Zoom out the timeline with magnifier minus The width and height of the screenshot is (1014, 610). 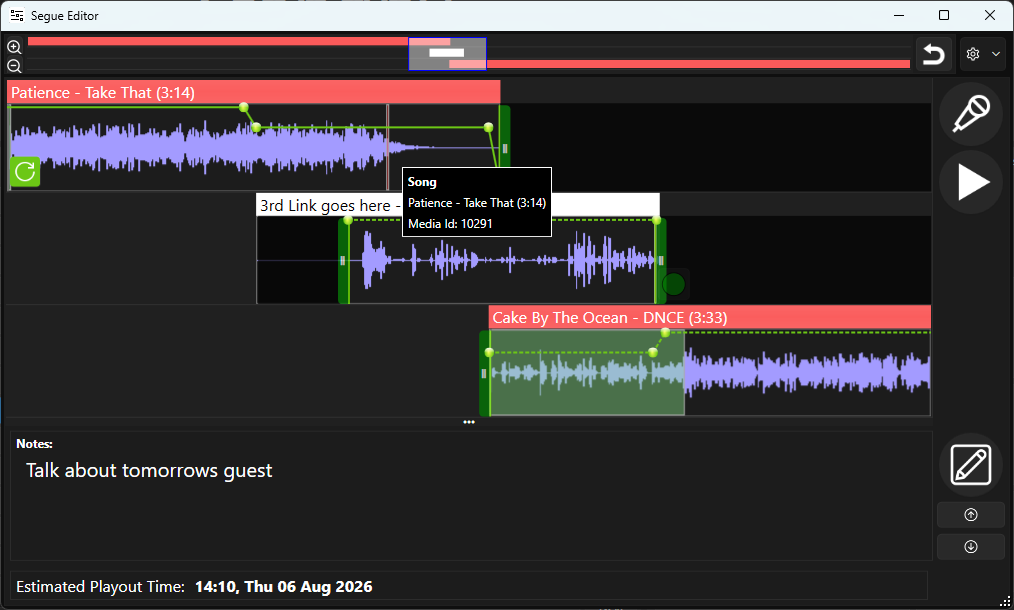coord(14,65)
